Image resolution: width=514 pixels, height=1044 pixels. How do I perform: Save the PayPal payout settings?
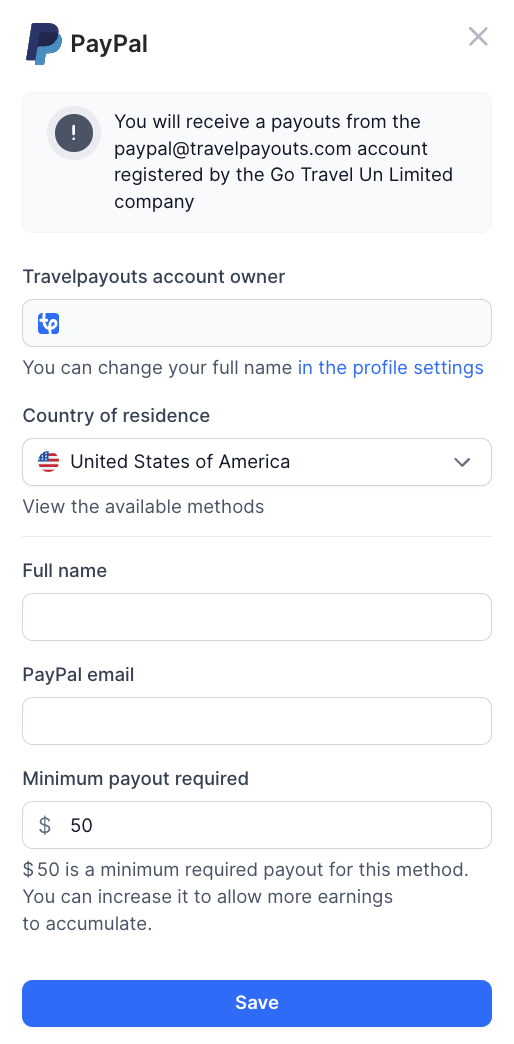[x=257, y=1003]
